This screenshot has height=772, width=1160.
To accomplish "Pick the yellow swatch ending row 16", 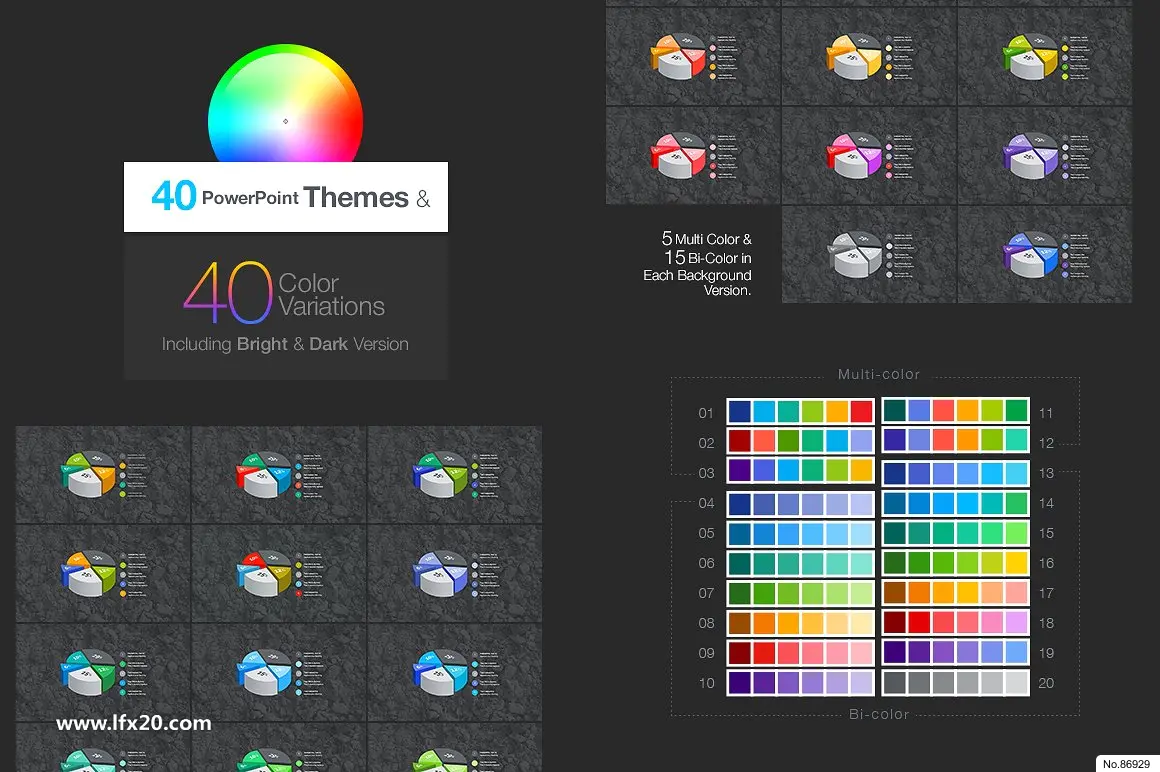I will coord(1016,564).
